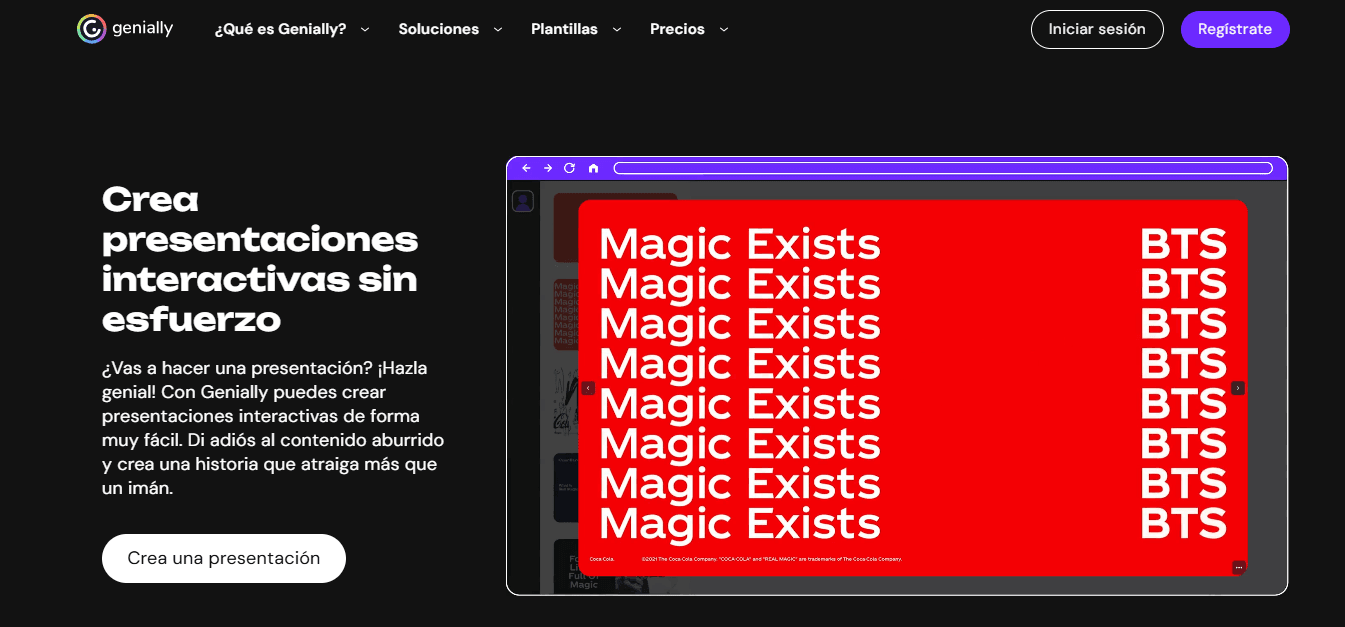Click the heading 'Crea presentaciones interactivas sin esfuerzo'
Viewport: 1345px width, 627px height.
click(x=260, y=259)
